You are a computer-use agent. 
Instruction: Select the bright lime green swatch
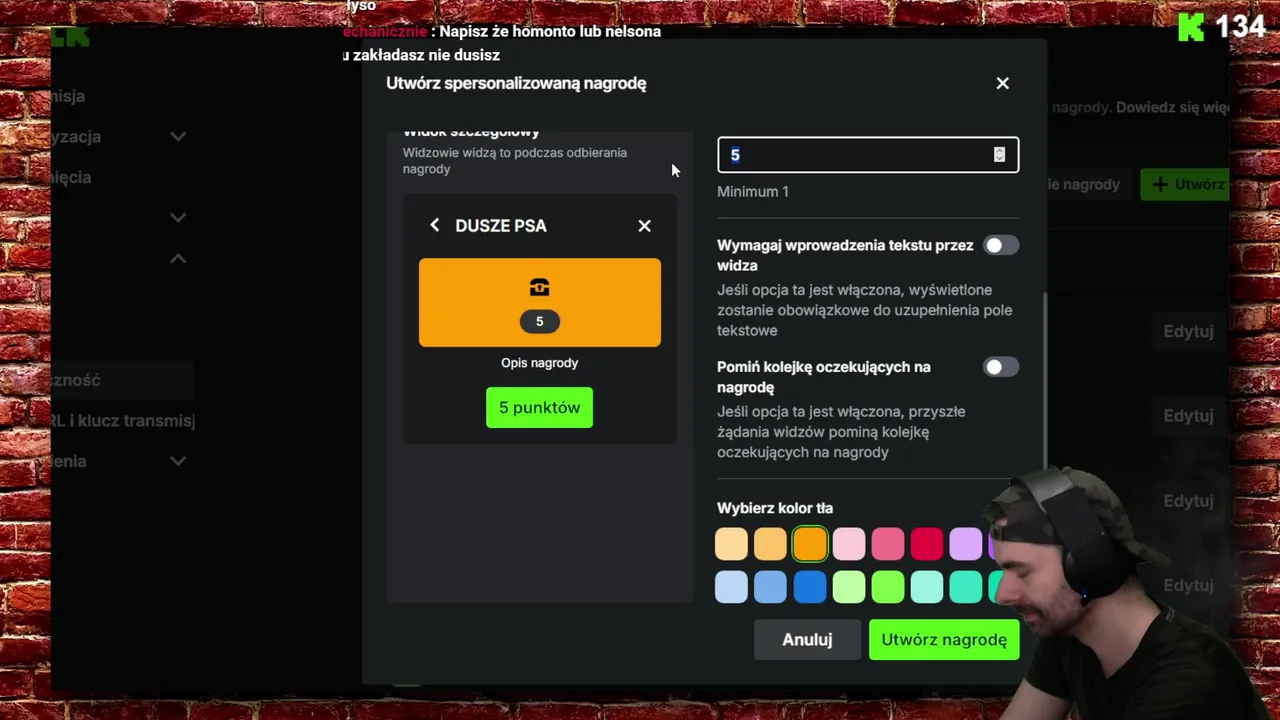click(x=888, y=587)
